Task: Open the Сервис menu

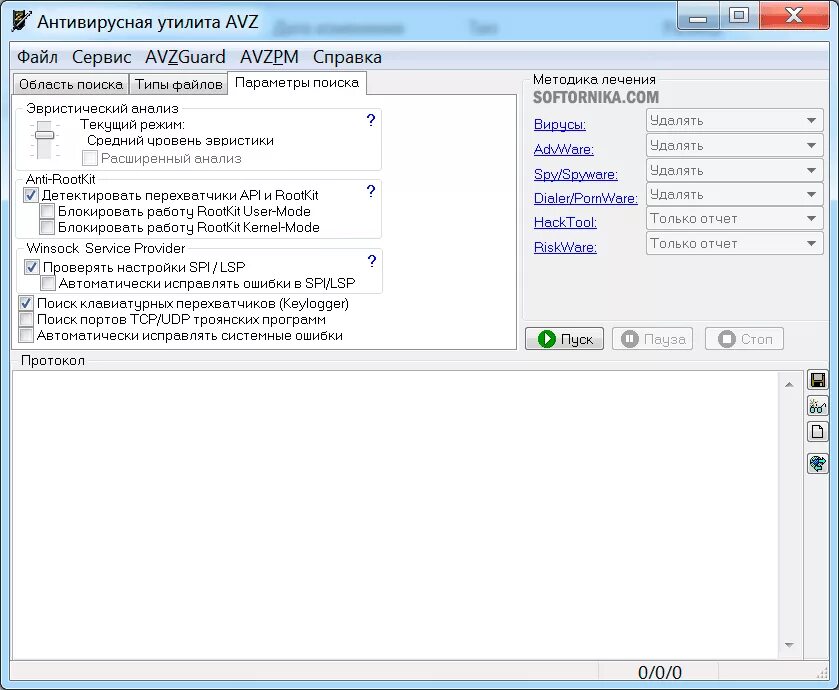Action: point(100,57)
